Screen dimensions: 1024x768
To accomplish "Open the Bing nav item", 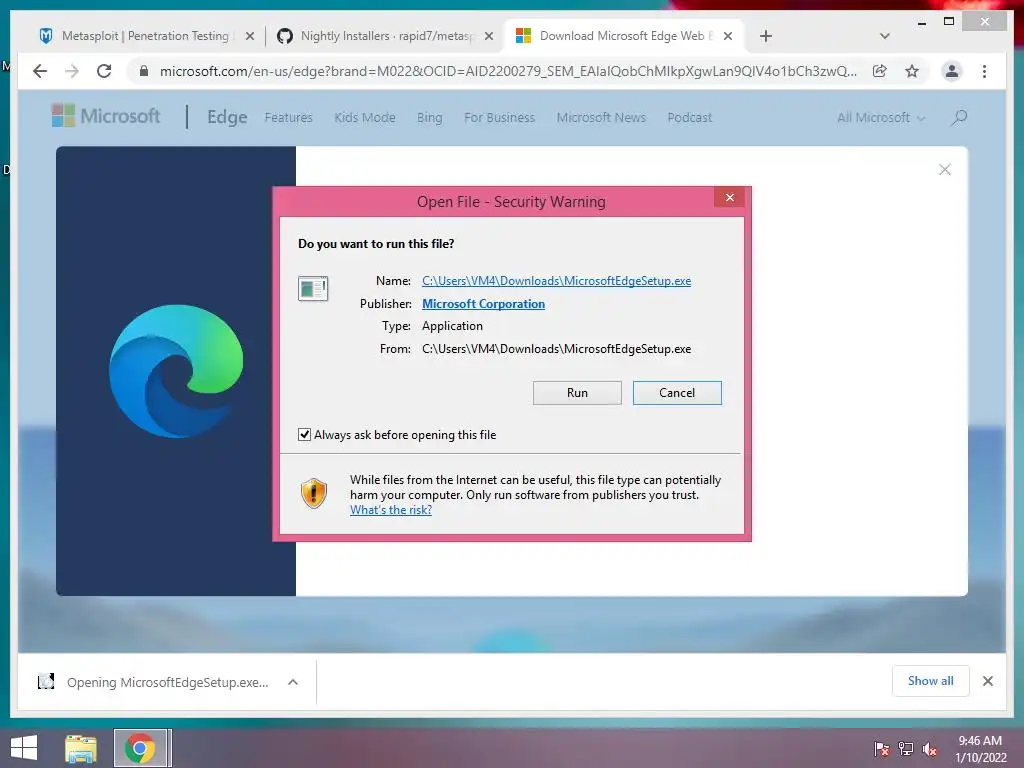I will [x=430, y=118].
